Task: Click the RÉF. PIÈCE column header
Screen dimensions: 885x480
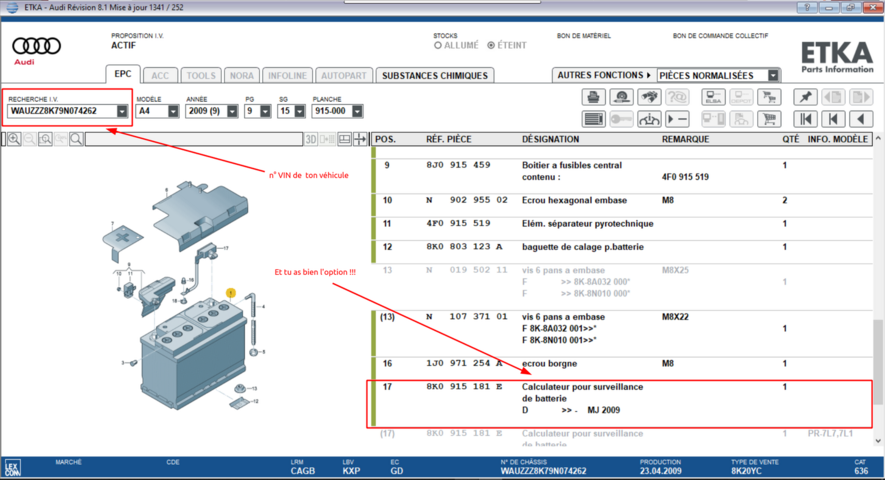Action: point(449,139)
